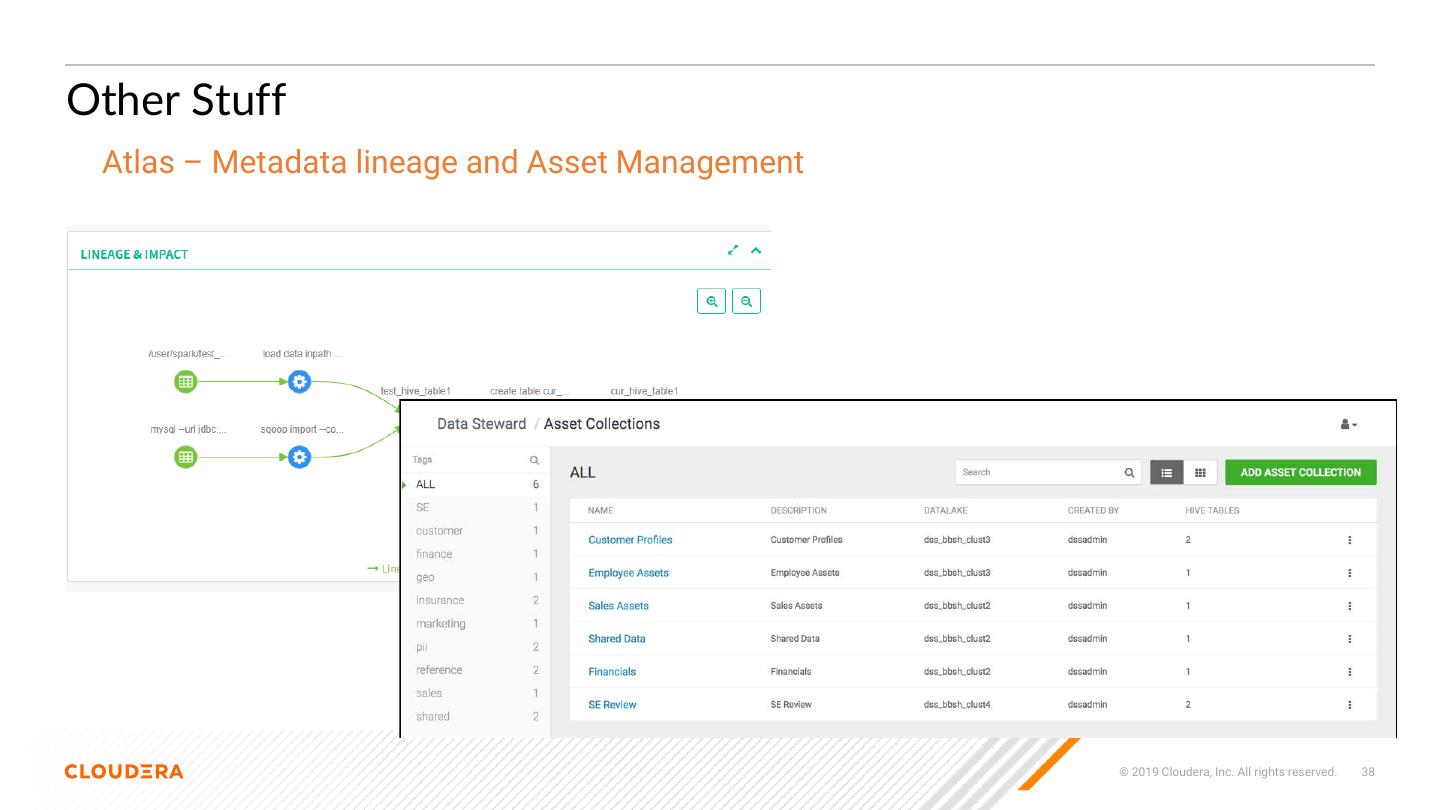Select the /user/spark/test green table node
Viewport: 1440px width, 810px height.
pos(185,381)
